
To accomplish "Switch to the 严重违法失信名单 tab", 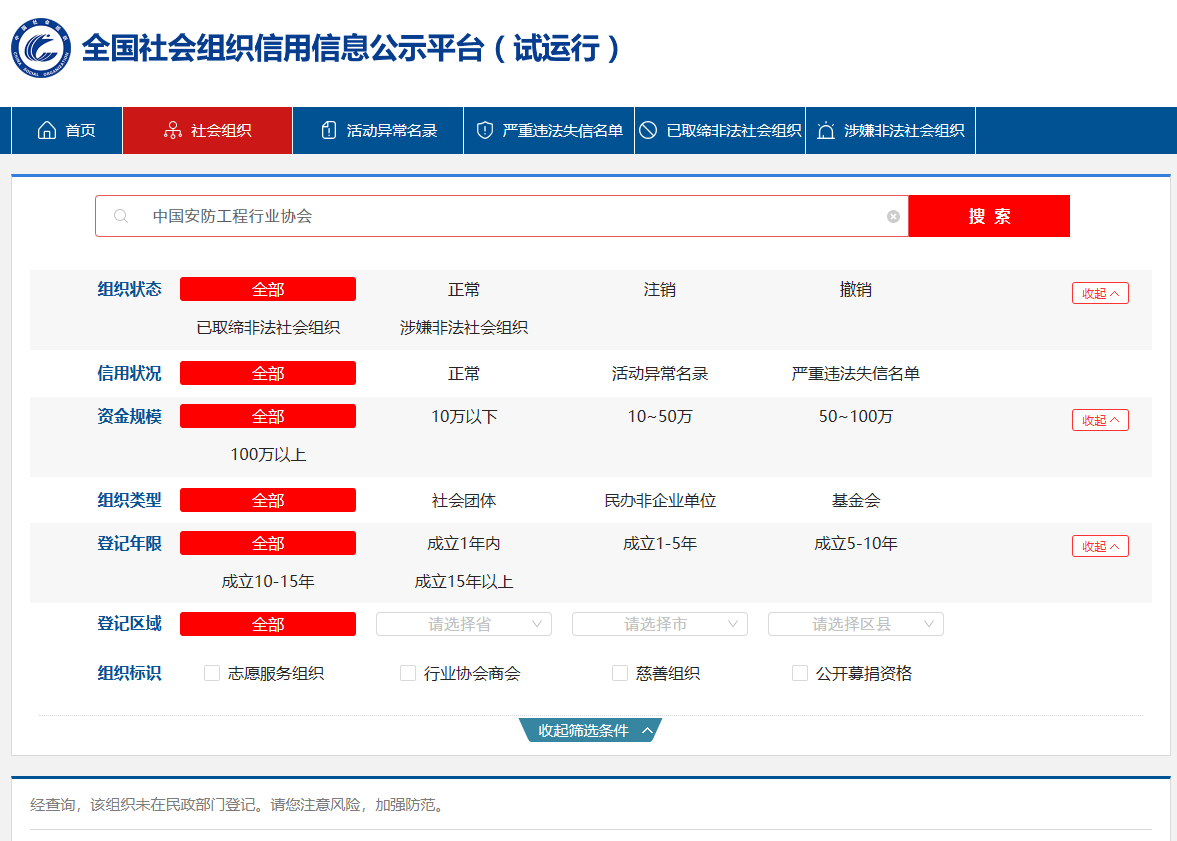I will 562,131.
